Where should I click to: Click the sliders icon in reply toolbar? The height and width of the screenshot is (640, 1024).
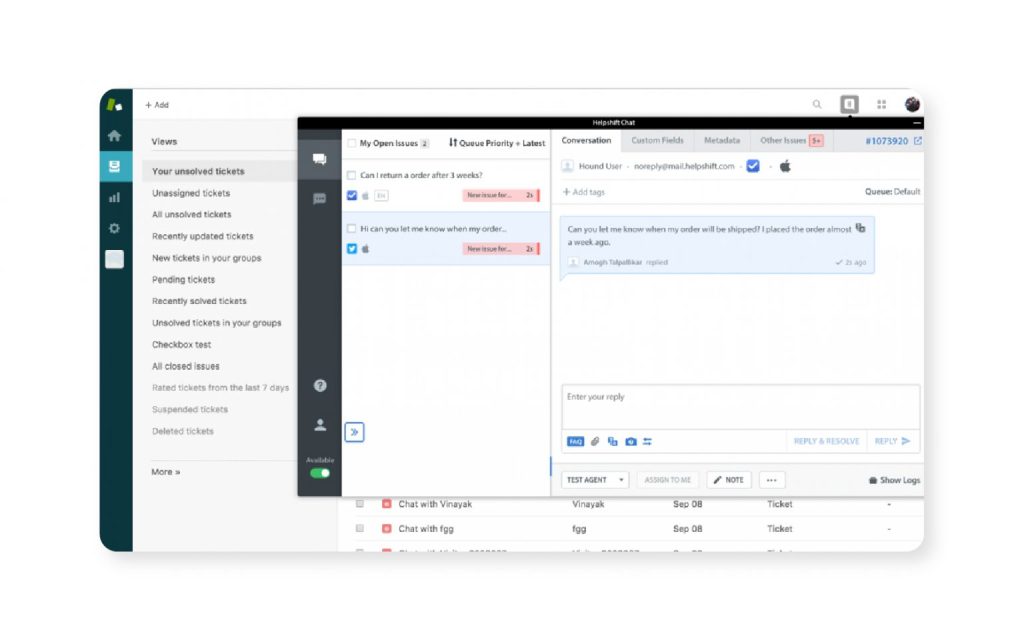647,441
